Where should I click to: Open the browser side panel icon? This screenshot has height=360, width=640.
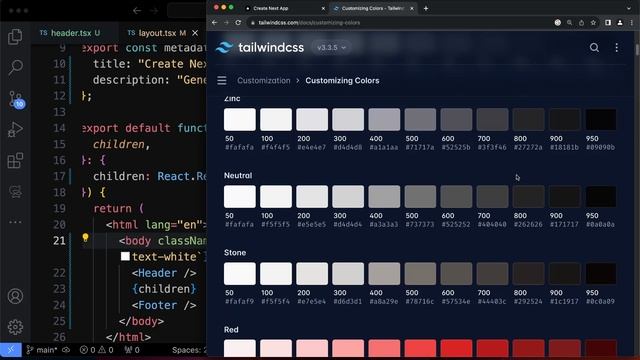coord(608,23)
